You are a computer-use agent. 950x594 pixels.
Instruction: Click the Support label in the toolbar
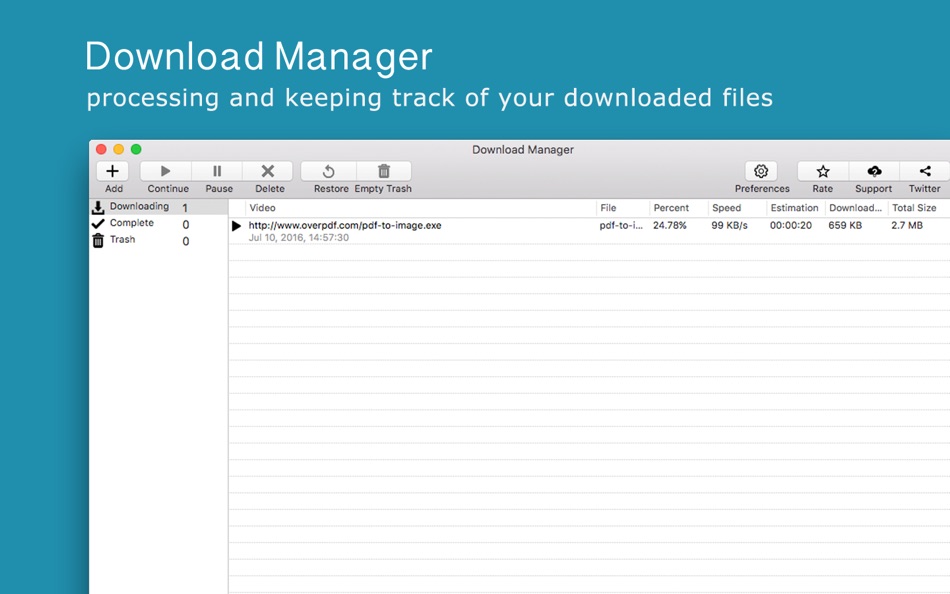[x=874, y=189]
